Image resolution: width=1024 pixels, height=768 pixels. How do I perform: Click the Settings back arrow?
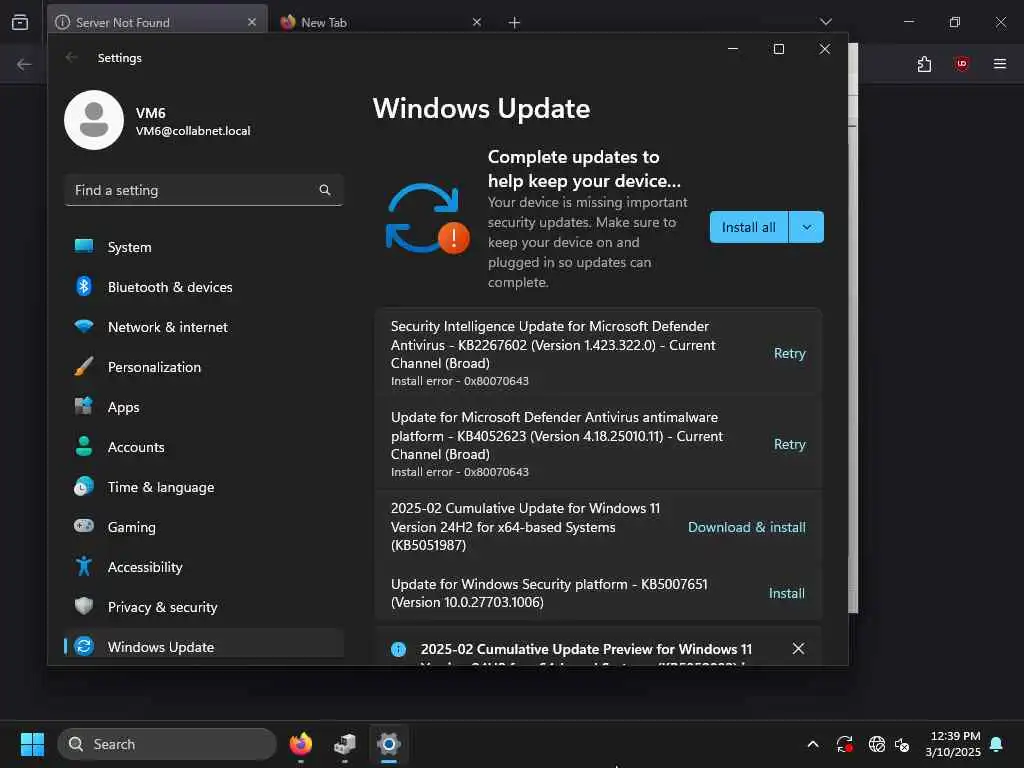click(x=72, y=57)
